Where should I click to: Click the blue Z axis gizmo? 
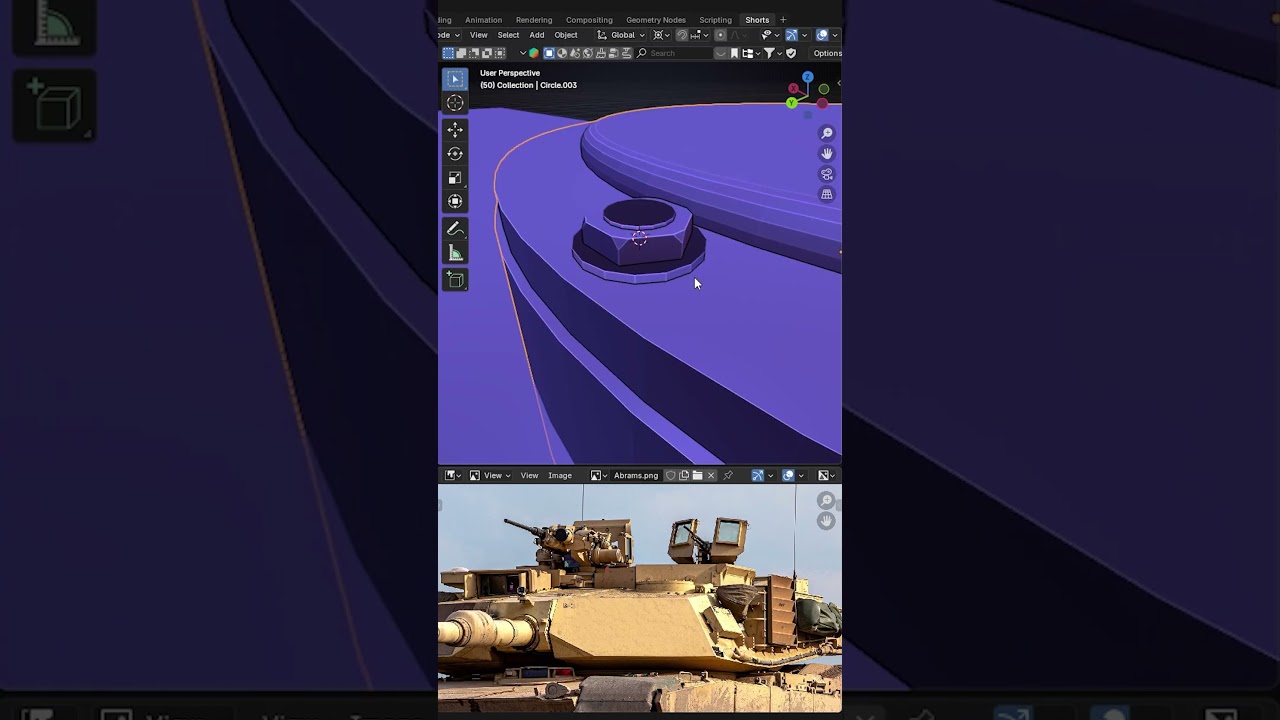coord(807,77)
